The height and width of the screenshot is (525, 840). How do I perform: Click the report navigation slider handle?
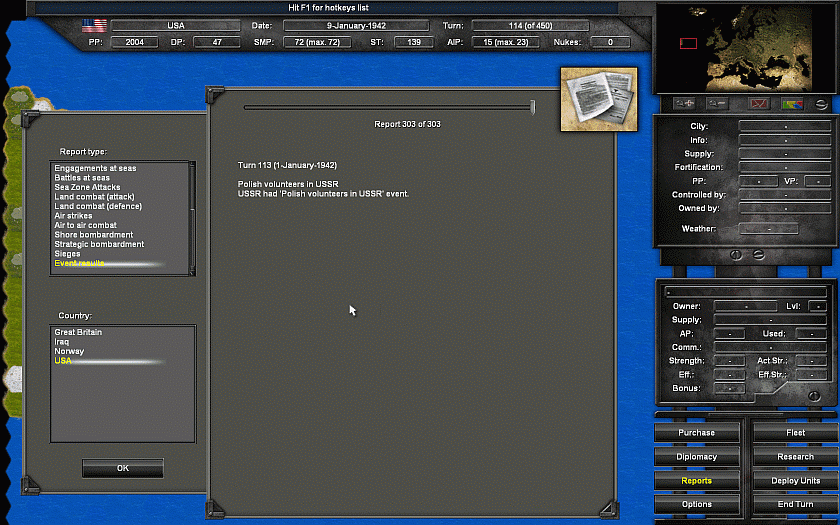(532, 107)
